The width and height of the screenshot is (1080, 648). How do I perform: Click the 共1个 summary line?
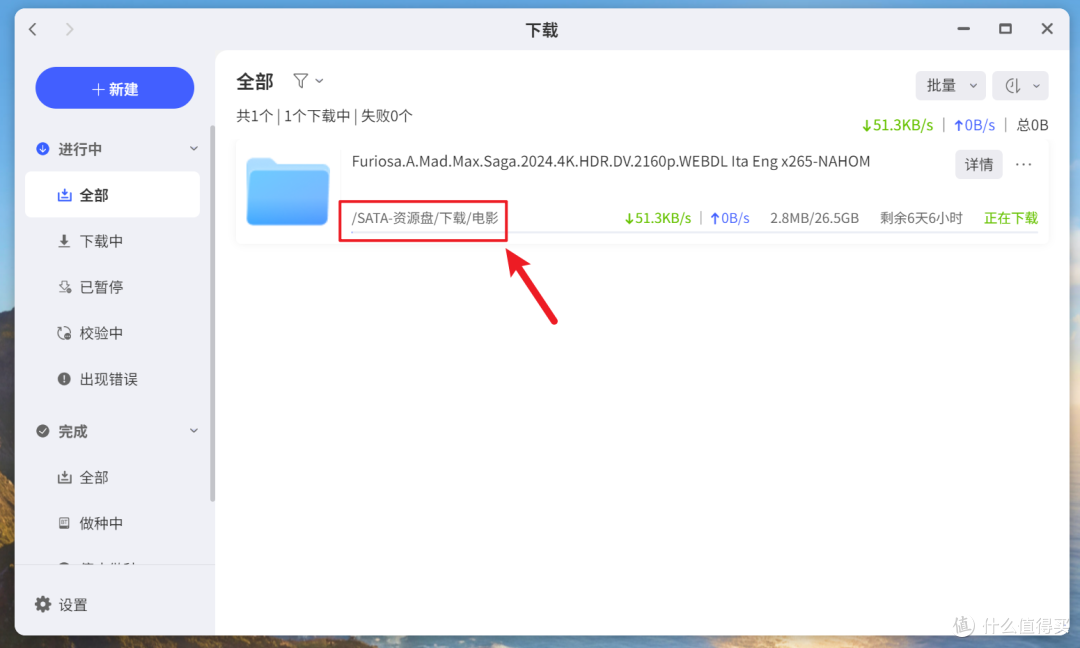click(324, 116)
